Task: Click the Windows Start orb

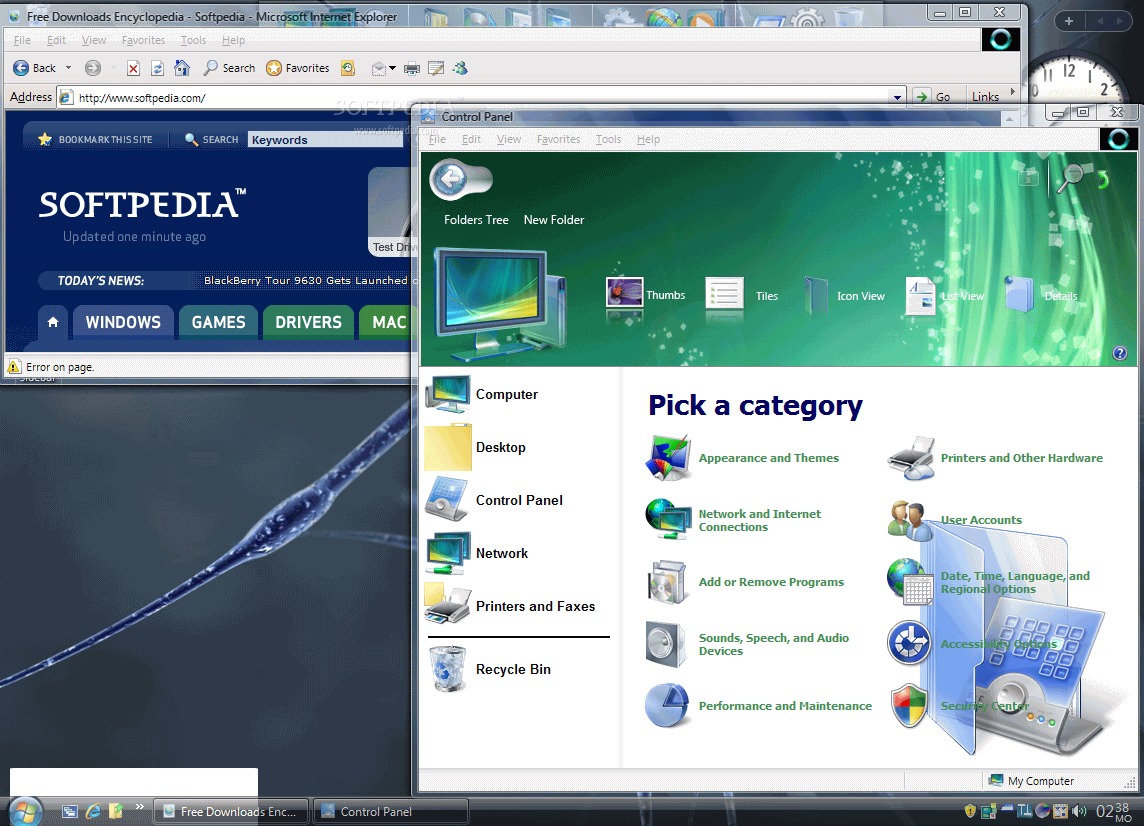Action: pos(25,811)
